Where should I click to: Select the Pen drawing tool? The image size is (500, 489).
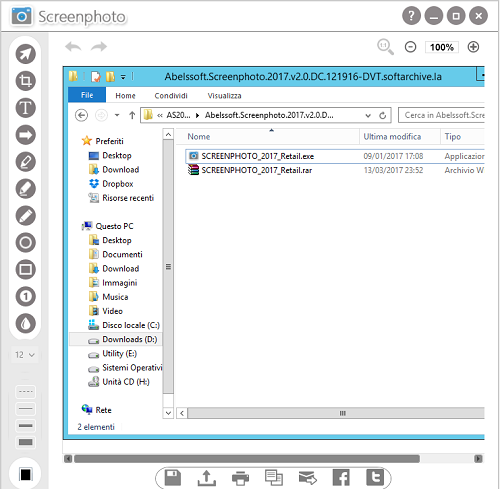[x=26, y=162]
